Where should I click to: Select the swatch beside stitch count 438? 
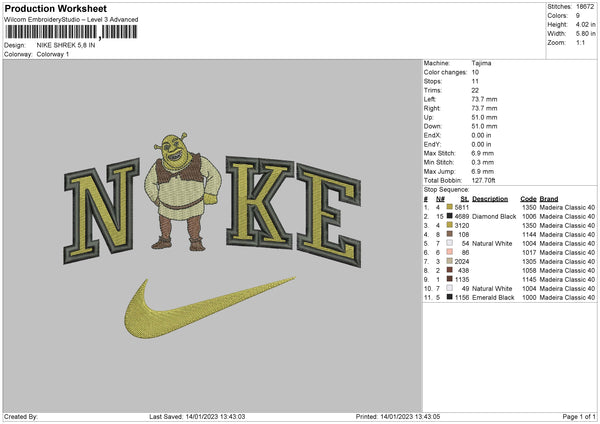click(x=450, y=270)
